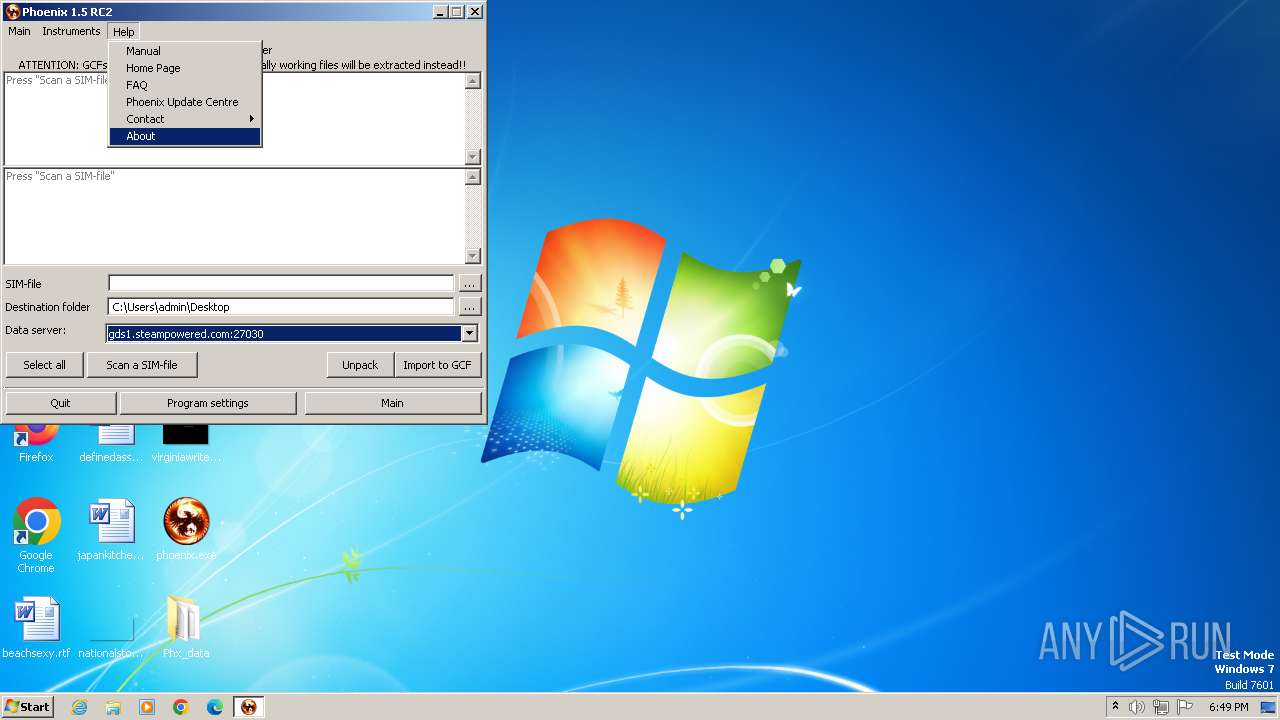Image resolution: width=1280 pixels, height=720 pixels.
Task: Select the Google Chrome desktop icon
Action: point(36,535)
